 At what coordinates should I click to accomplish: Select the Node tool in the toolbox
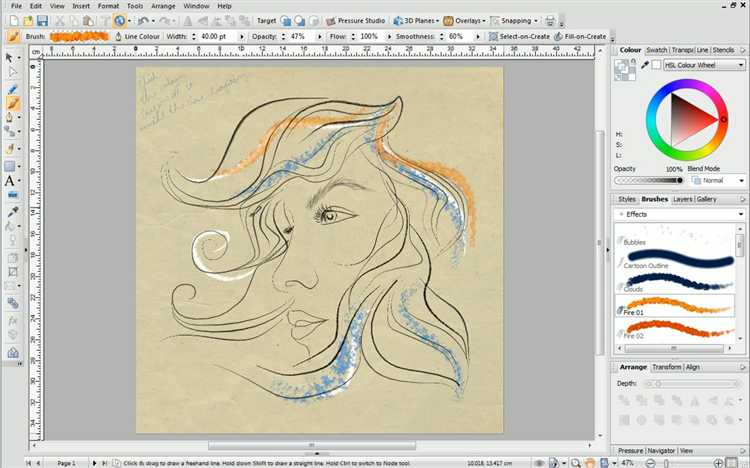(x=12, y=73)
